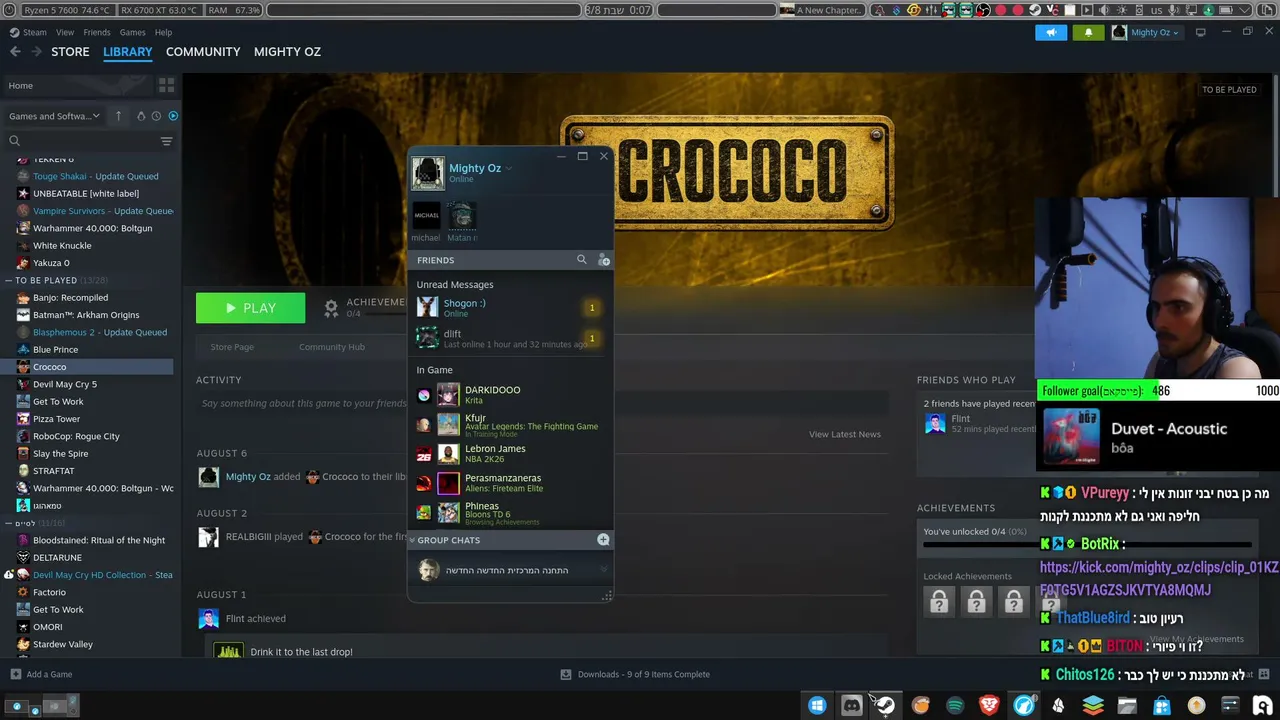1280x720 pixels.
Task: Open the Friends menu
Action: (97, 32)
